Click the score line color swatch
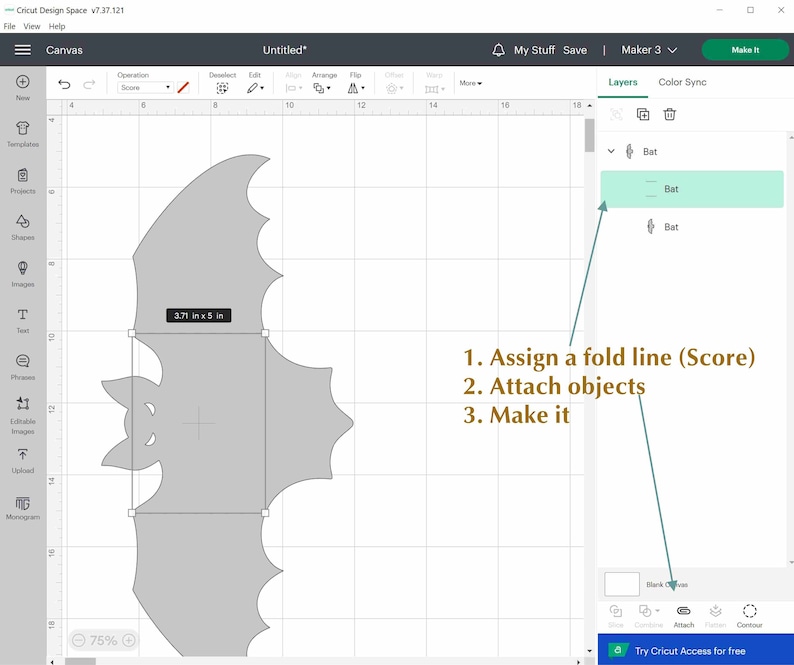Screen dimensions: 794x665 tap(183, 88)
